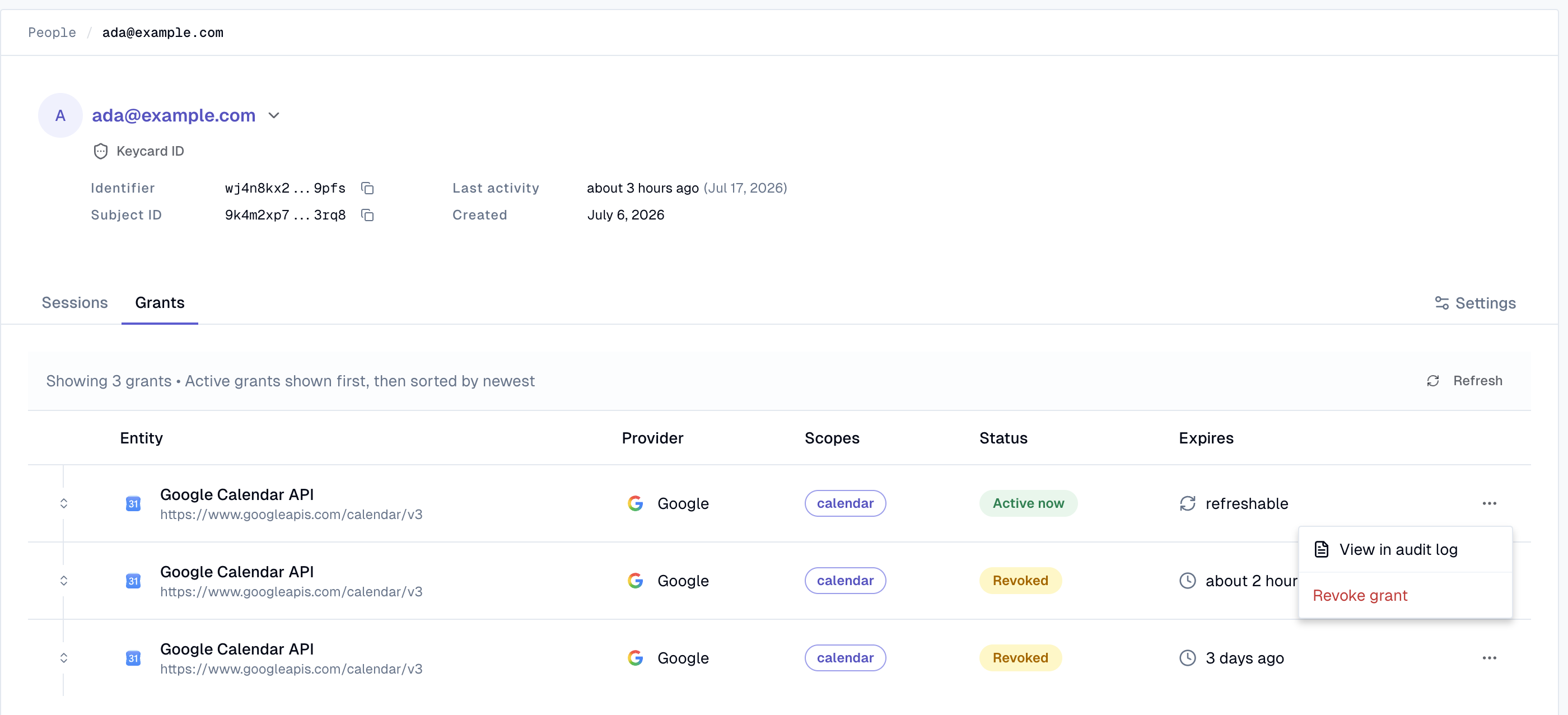This screenshot has height=715, width=1568.
Task: Click Google Calendar API name in Active now row
Action: pyautogui.click(x=237, y=494)
